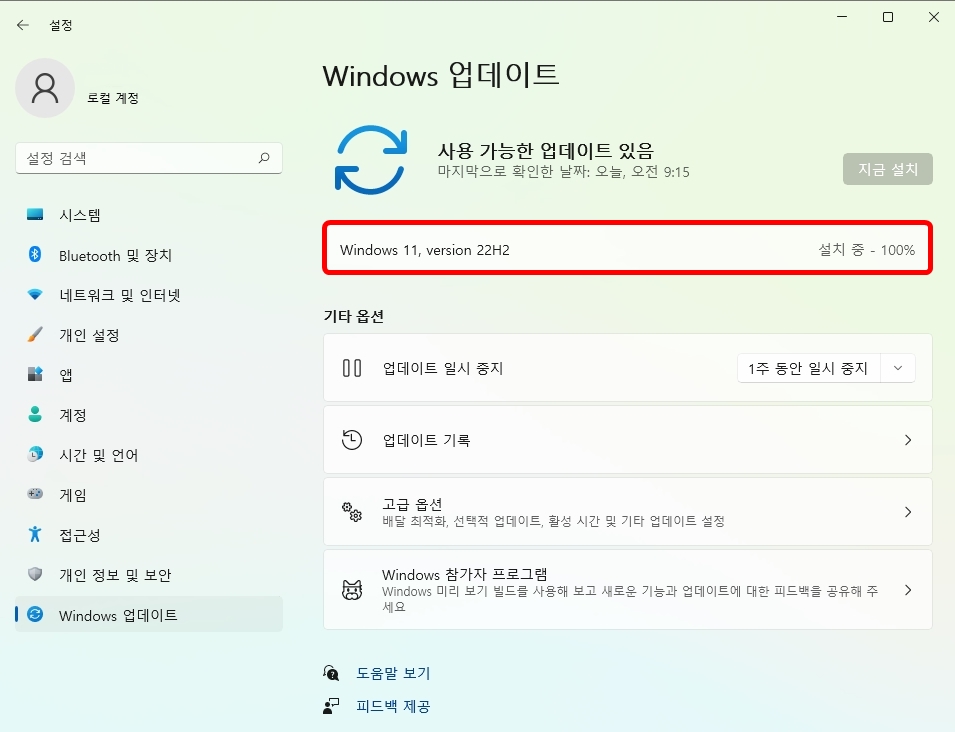Image resolution: width=955 pixels, height=732 pixels.
Task: Click the 계정 person icon
Action: tap(35, 414)
